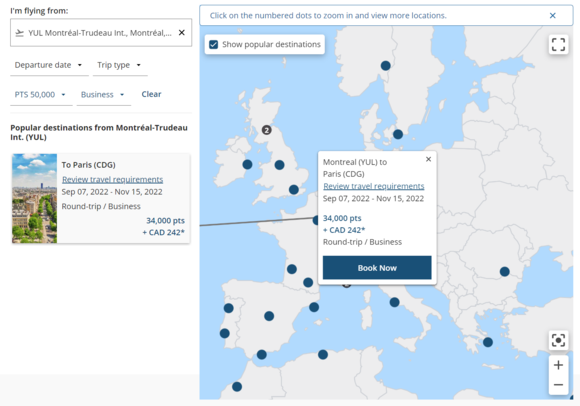This screenshot has height=406, width=580.
Task: Clear the YUL airport field with X
Action: [x=182, y=33]
